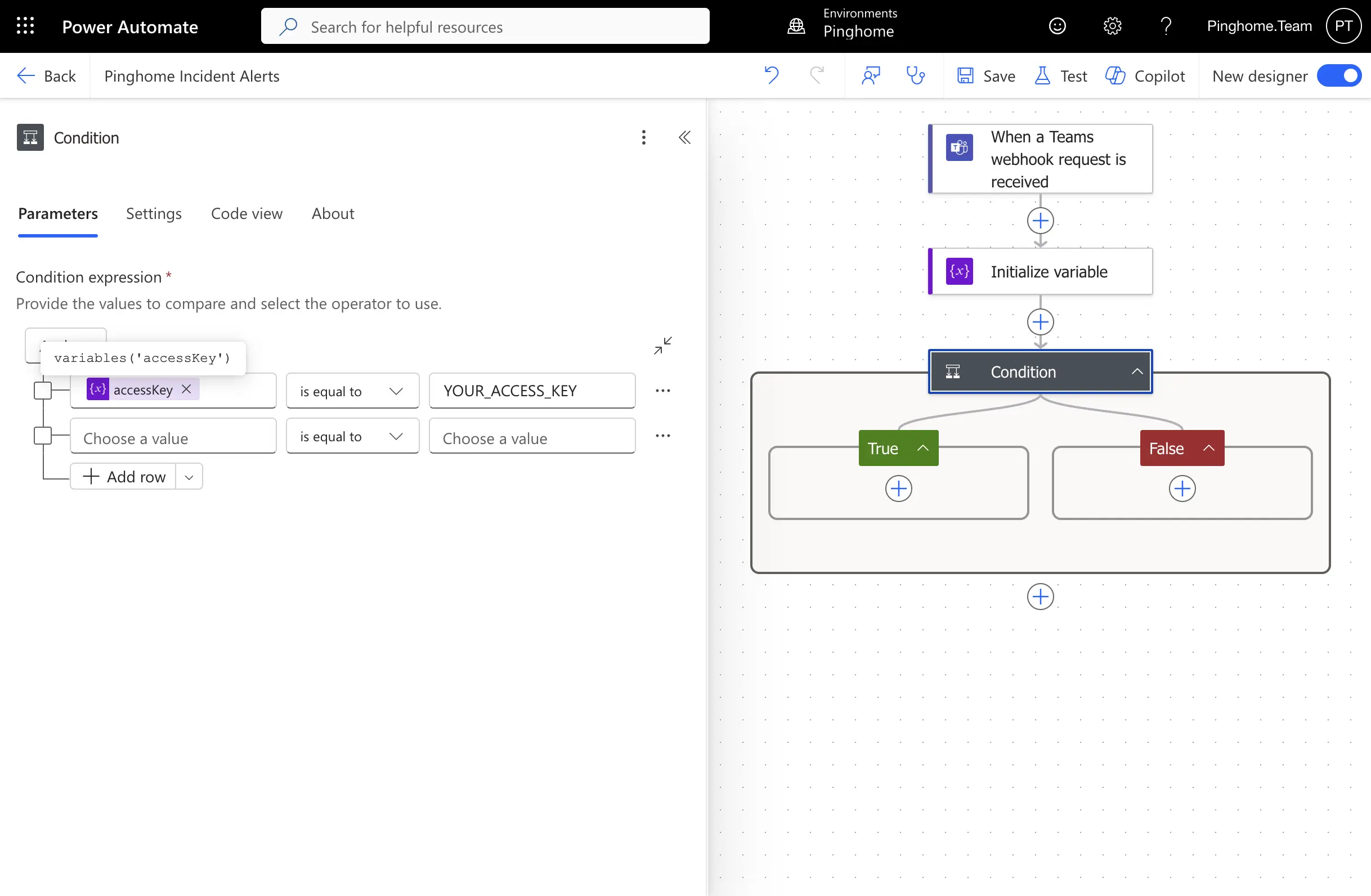Viewport: 1371px width, 896px height.
Task: Collapse the True branch
Action: (x=922, y=447)
